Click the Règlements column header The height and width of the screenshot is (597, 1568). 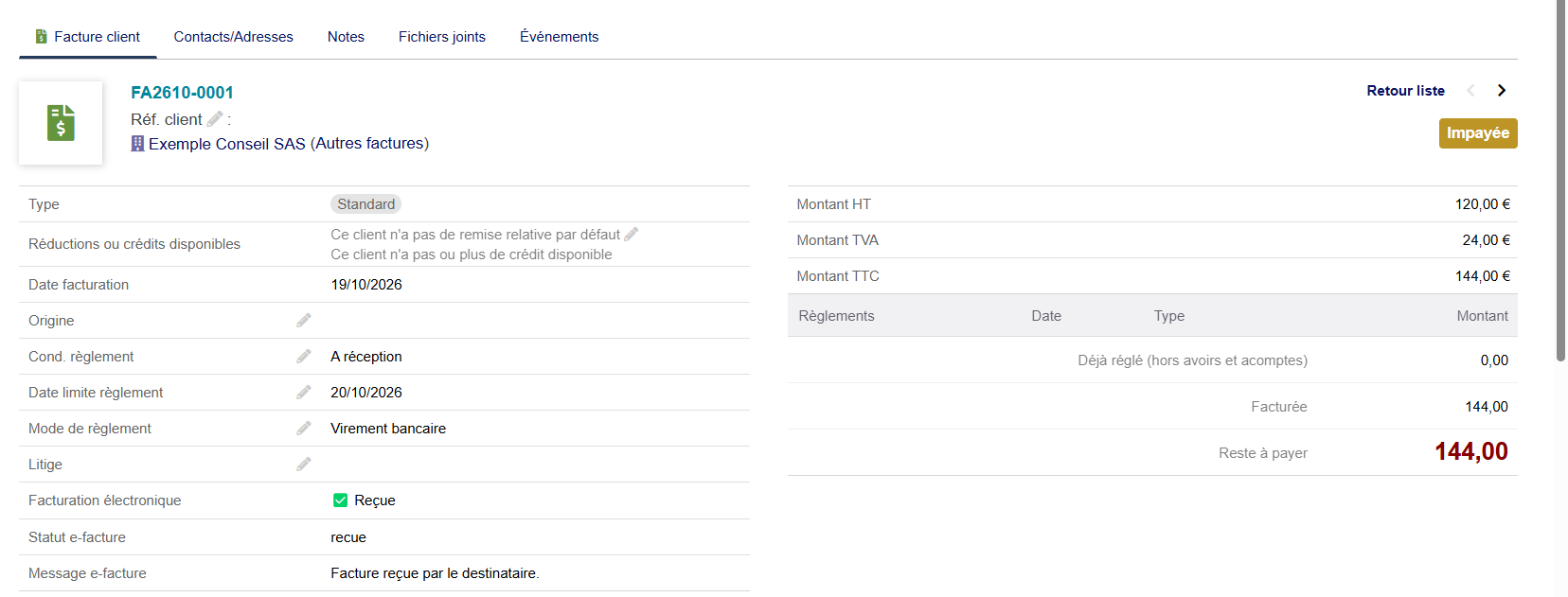(x=837, y=316)
